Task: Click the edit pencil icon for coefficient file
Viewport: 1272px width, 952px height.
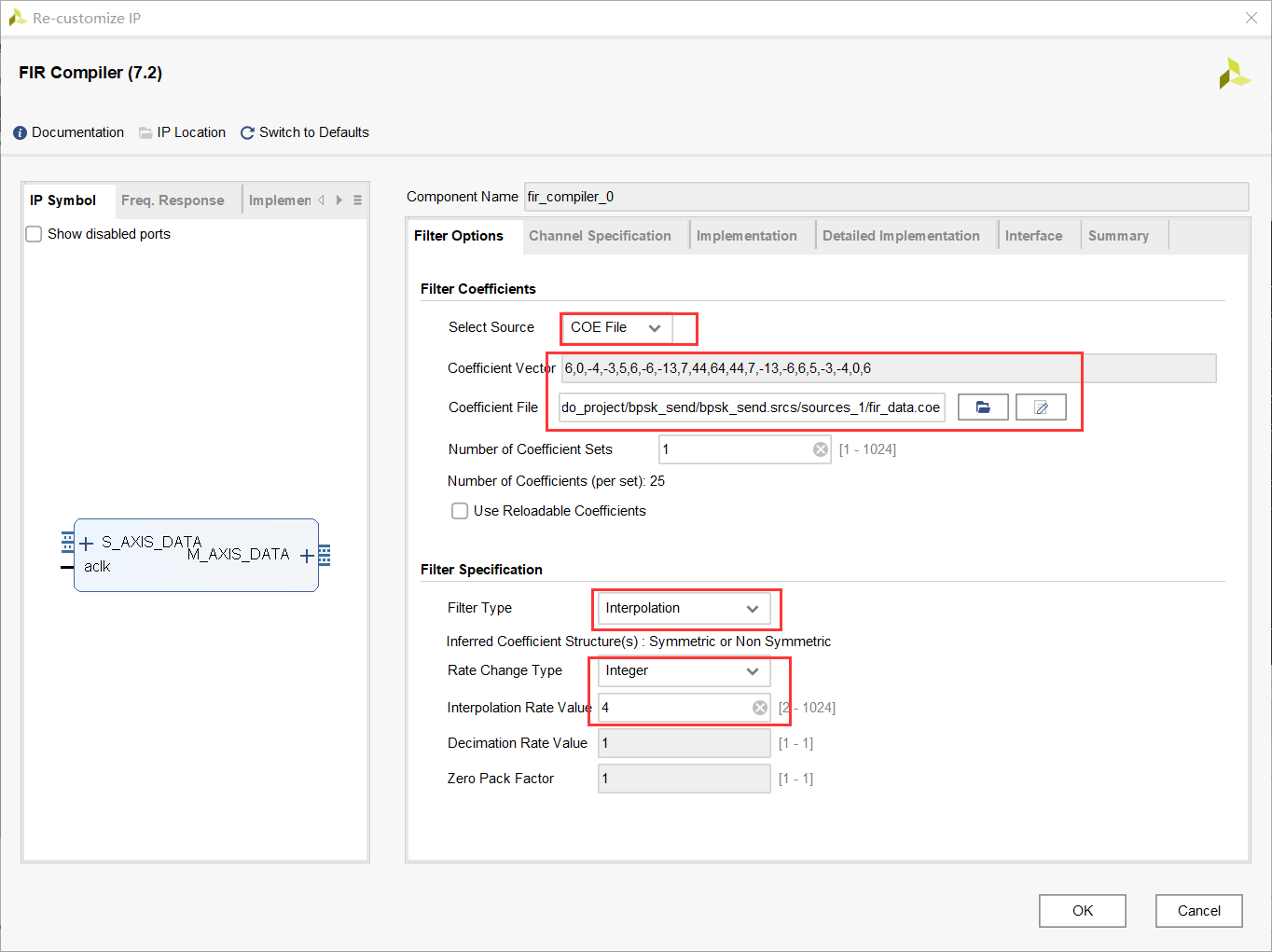Action: [x=1041, y=407]
